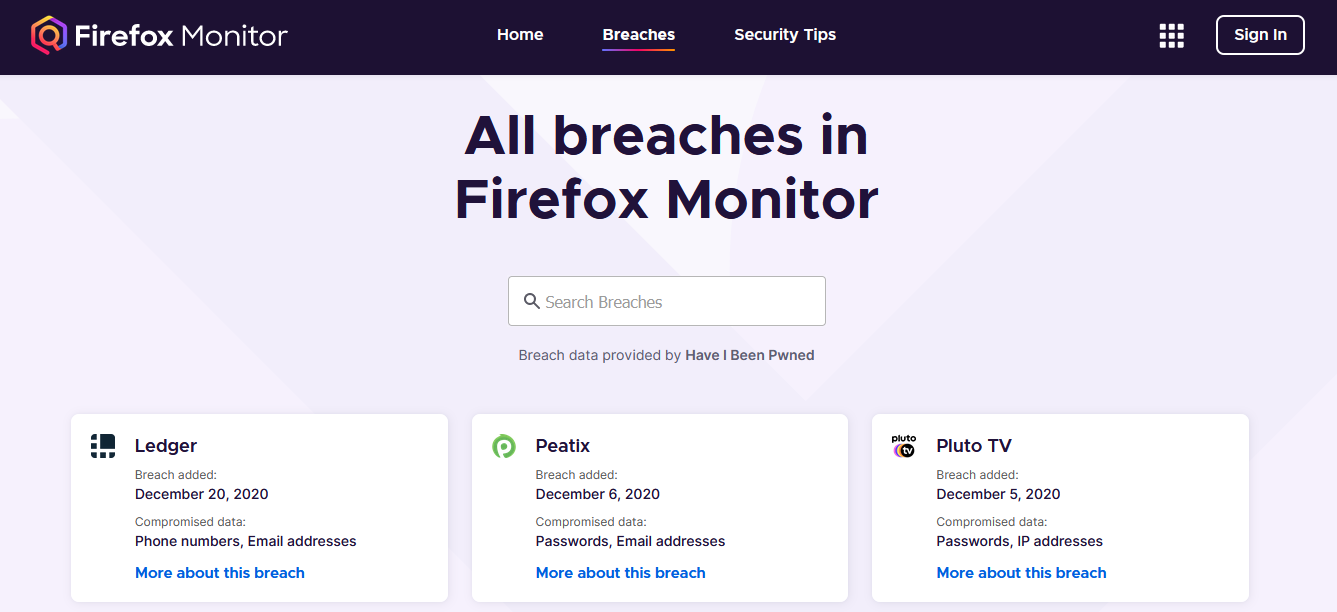Screen dimensions: 1337x612
Task: Click the date December 5, 2020
Action: (x=999, y=494)
